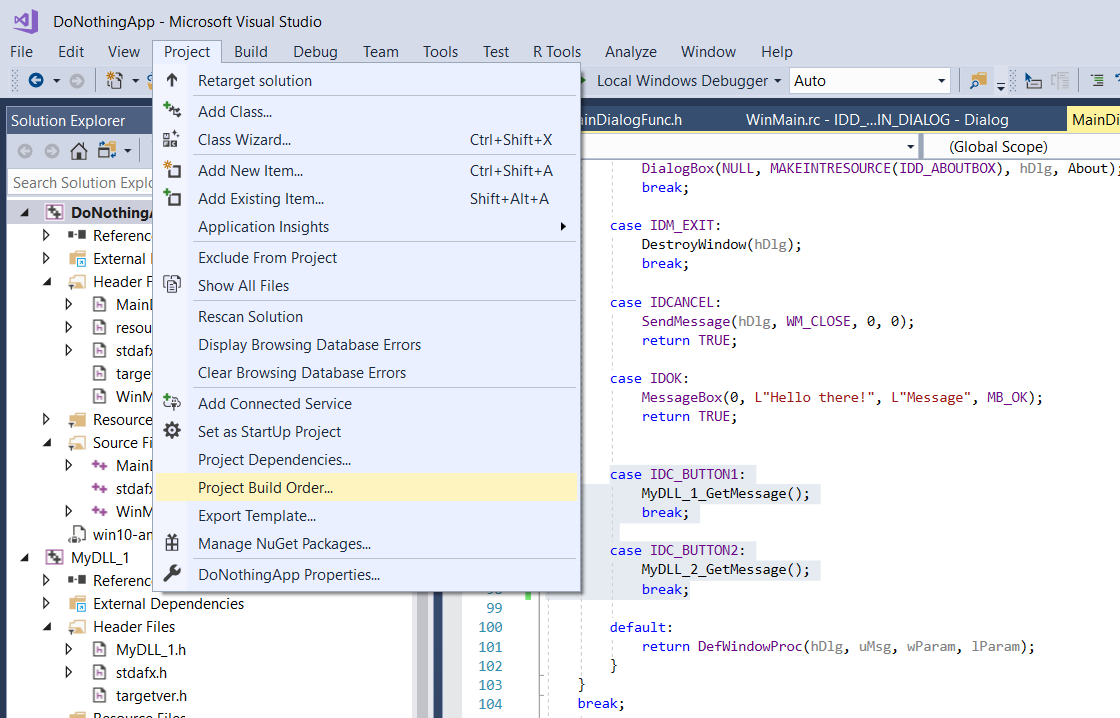Open the New Project dropdown arrow

click(x=135, y=81)
